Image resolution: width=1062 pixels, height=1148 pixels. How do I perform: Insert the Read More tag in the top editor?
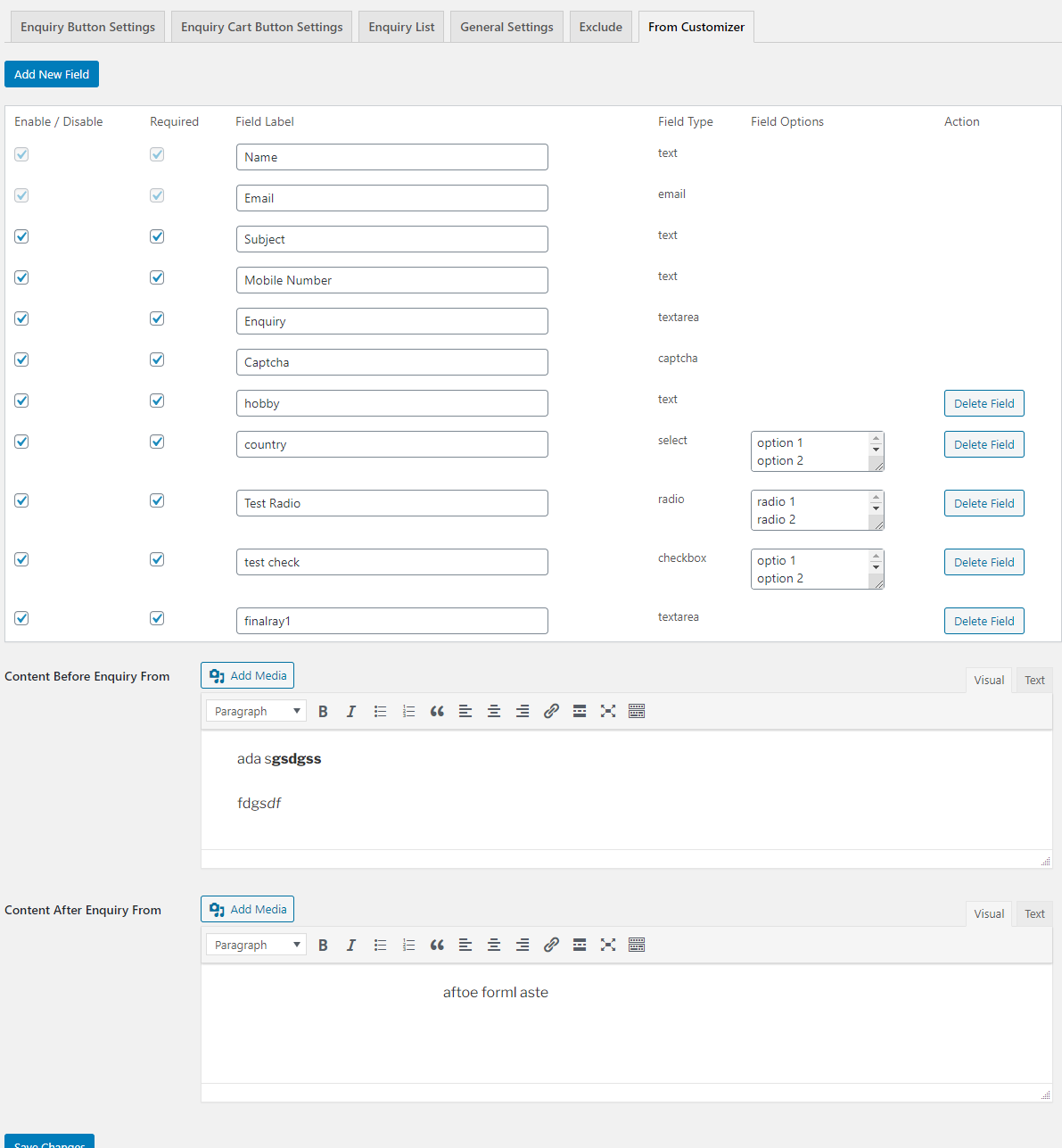[580, 711]
